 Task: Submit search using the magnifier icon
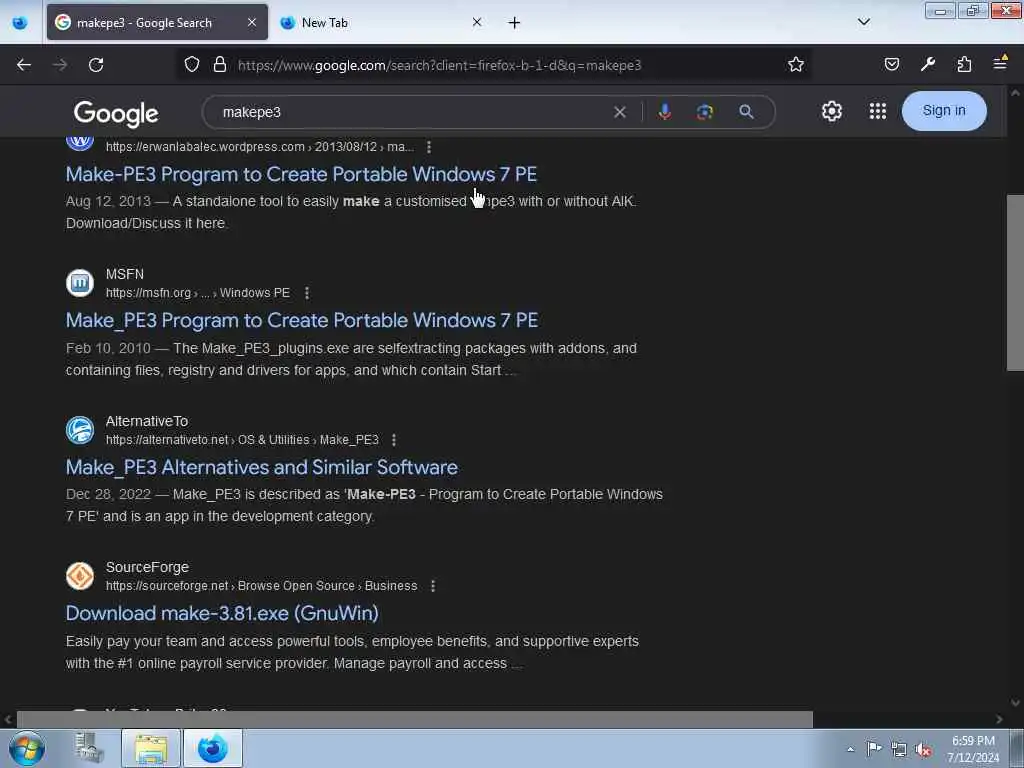click(746, 112)
